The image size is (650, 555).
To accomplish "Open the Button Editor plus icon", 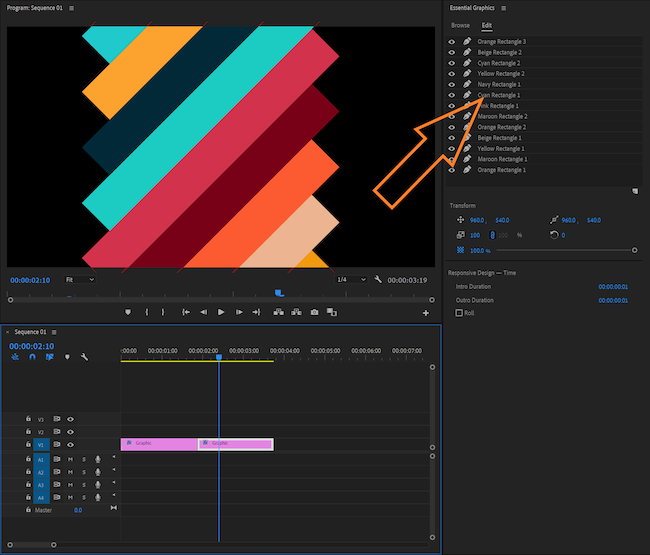I will tap(426, 313).
